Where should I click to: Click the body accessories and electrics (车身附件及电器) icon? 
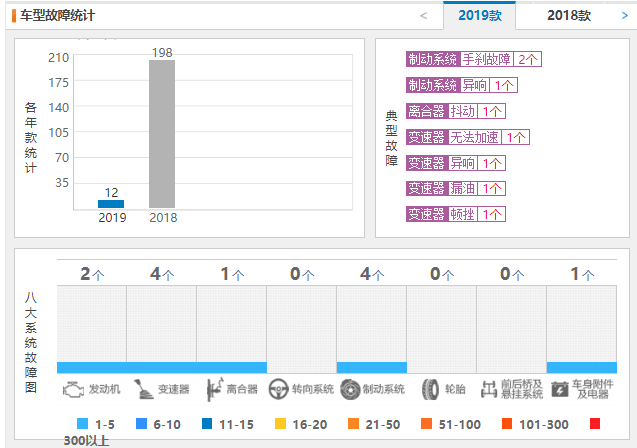tap(559, 389)
